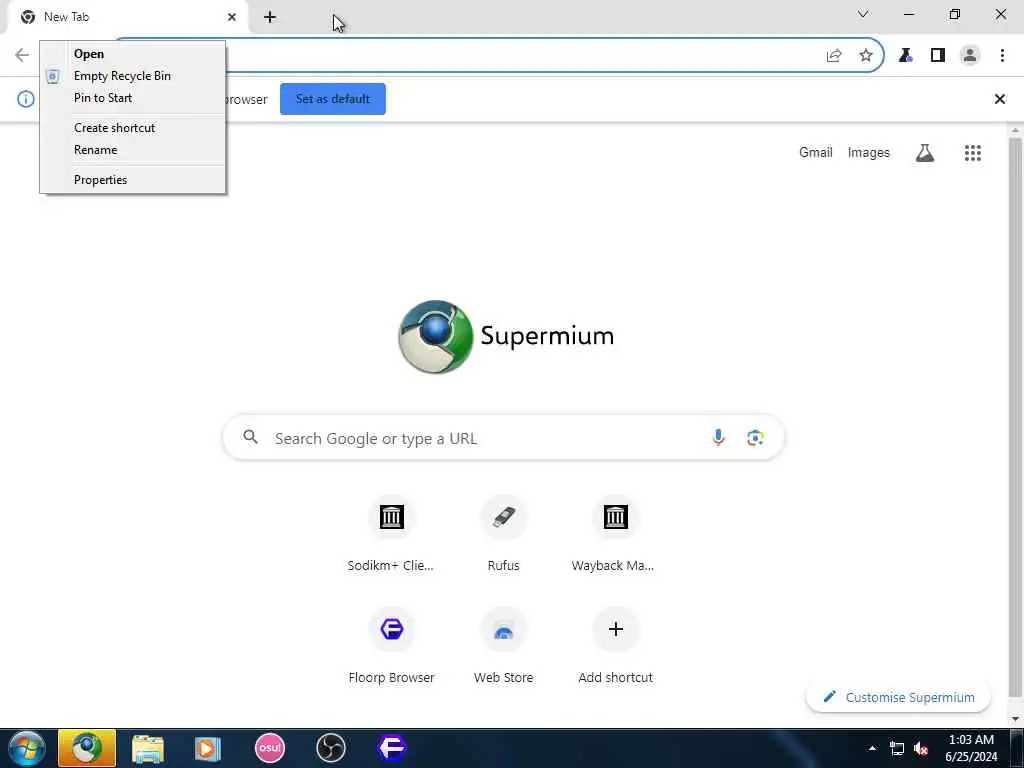Open the profile avatar icon

(x=970, y=56)
